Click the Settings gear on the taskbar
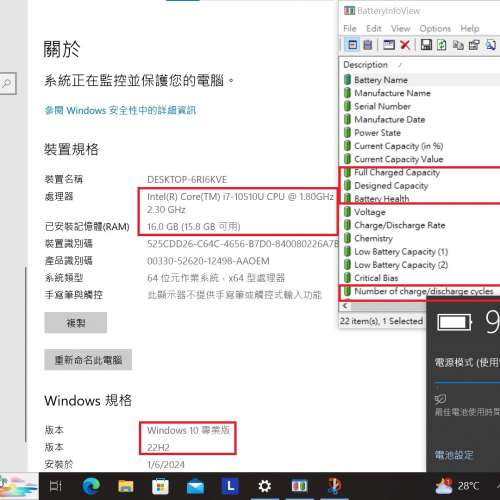The width and height of the screenshot is (500, 500). pyautogui.click(x=265, y=486)
